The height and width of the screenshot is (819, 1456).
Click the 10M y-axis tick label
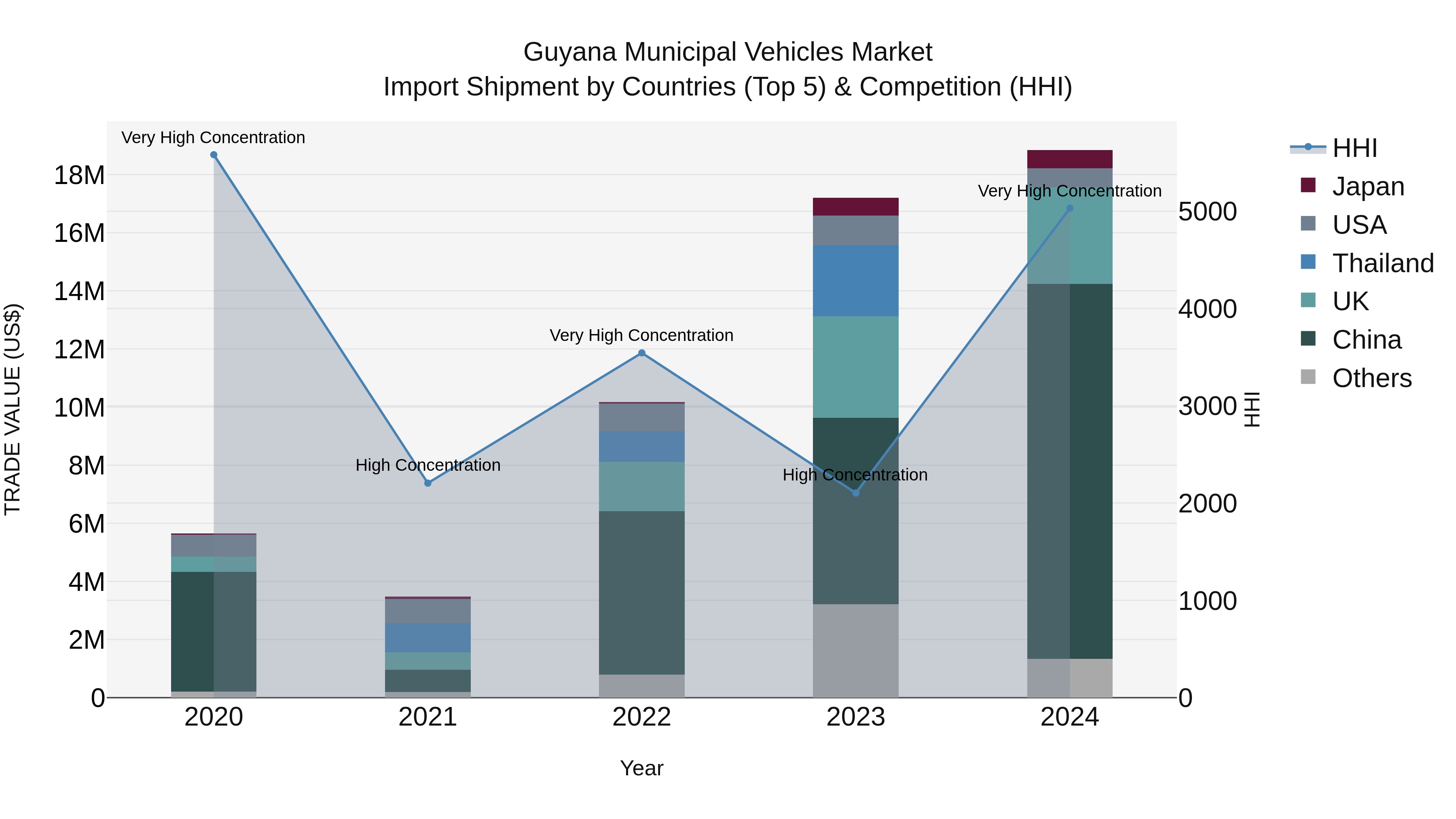[x=79, y=408]
